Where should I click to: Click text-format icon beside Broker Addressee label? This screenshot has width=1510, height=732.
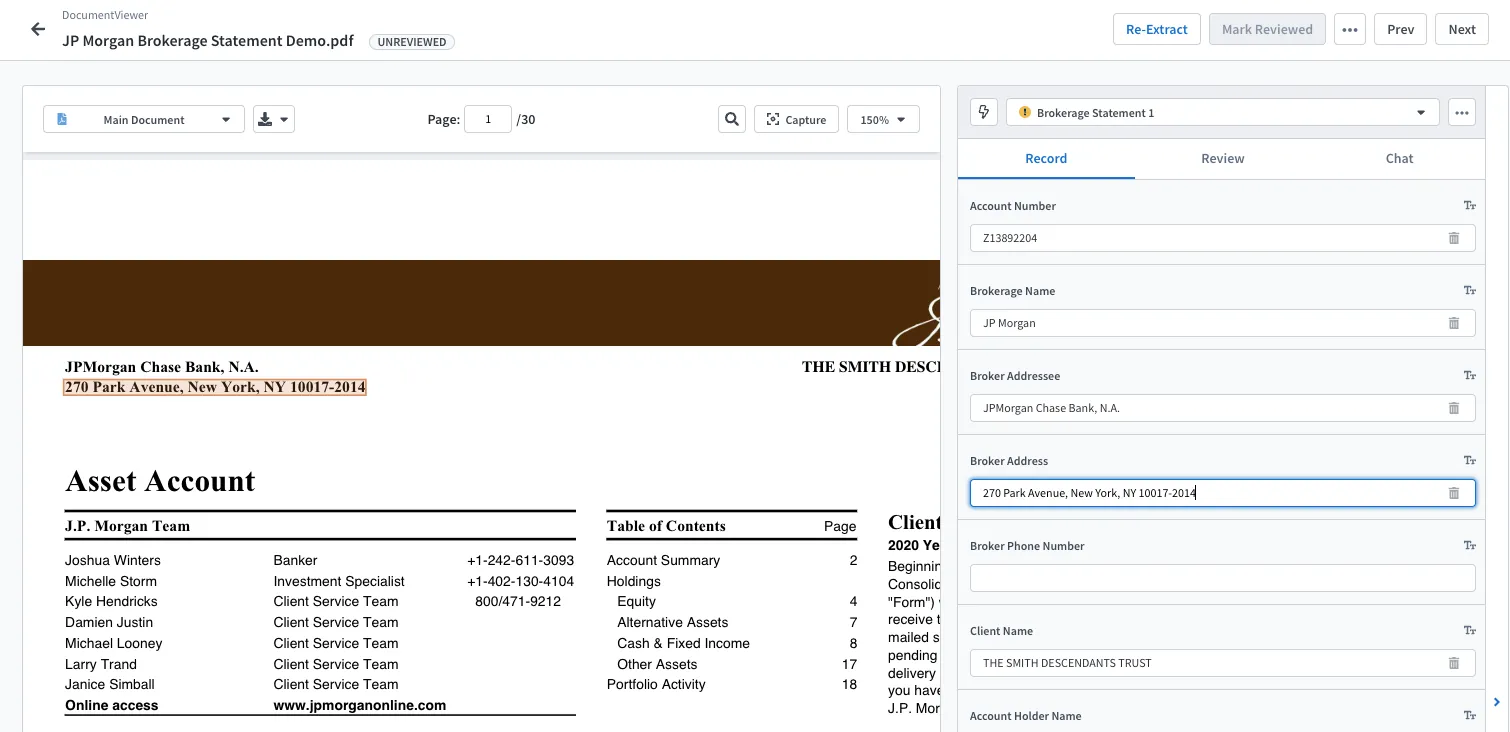(1469, 376)
